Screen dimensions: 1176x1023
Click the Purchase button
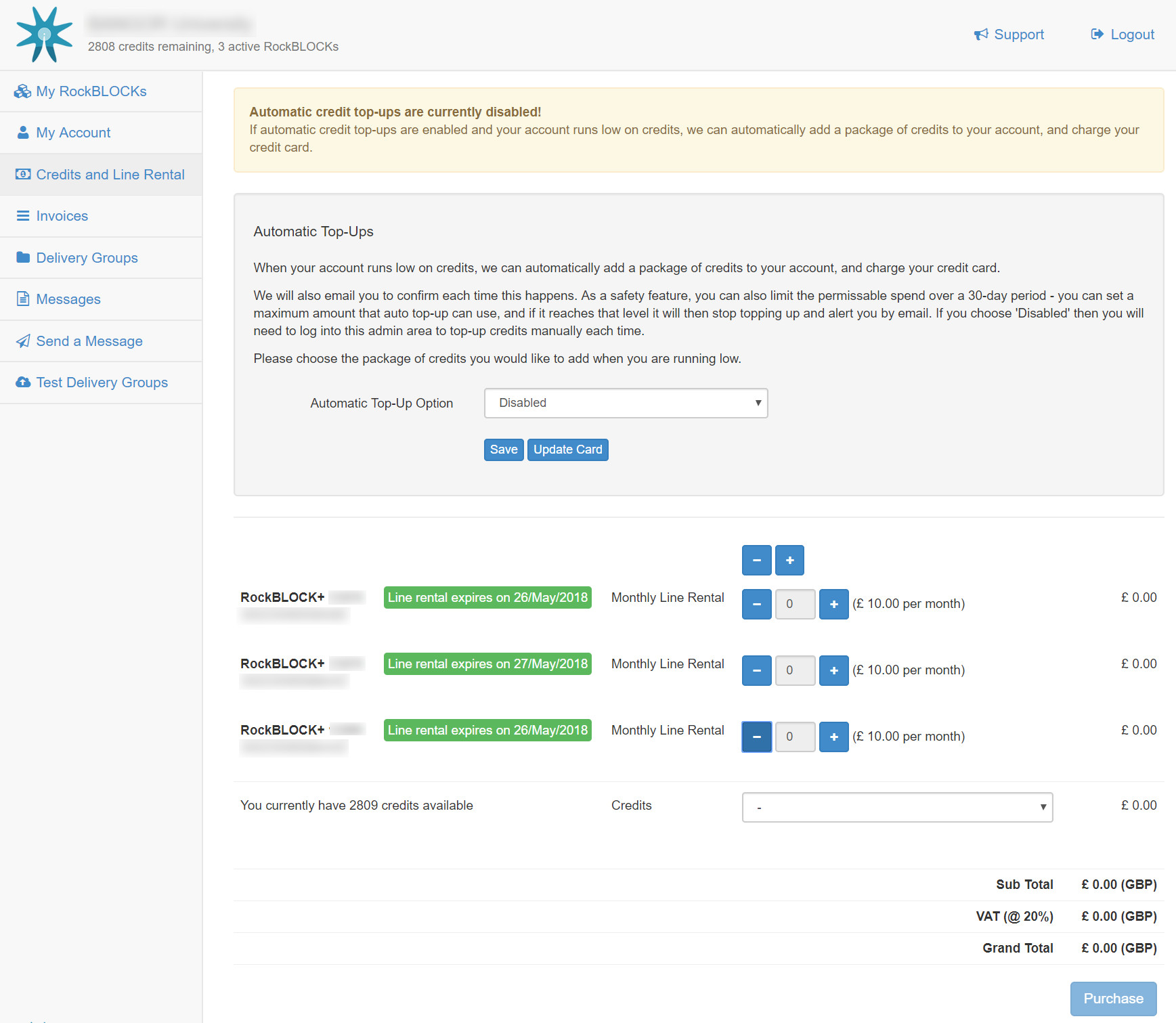[x=1113, y=999]
